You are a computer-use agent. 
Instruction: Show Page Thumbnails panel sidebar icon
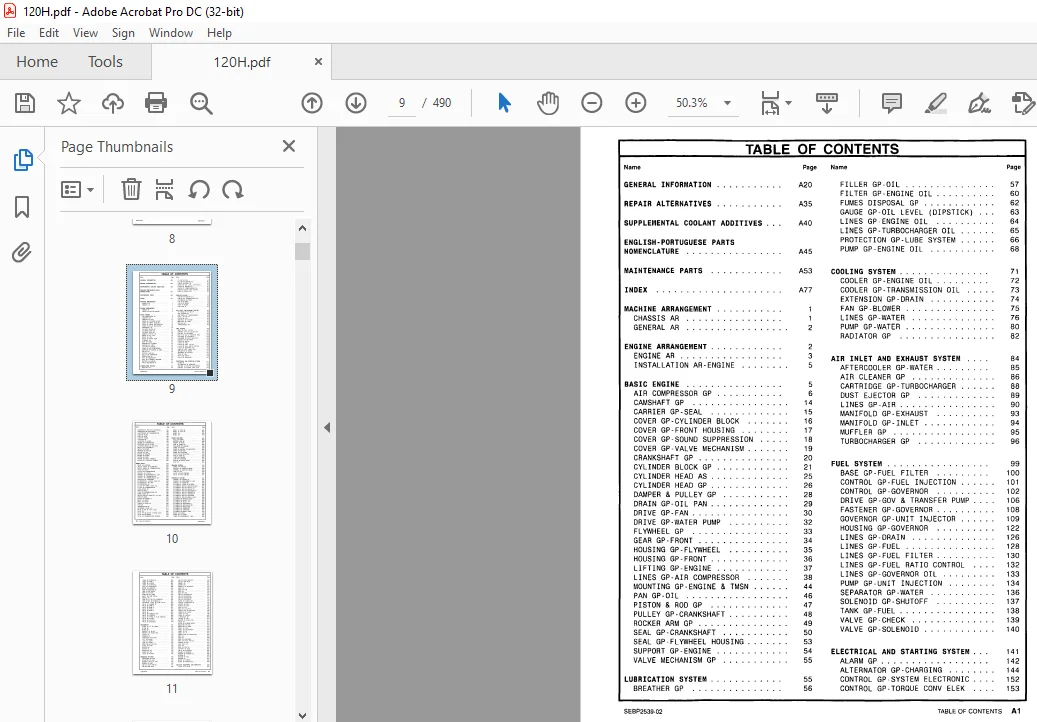point(22,160)
